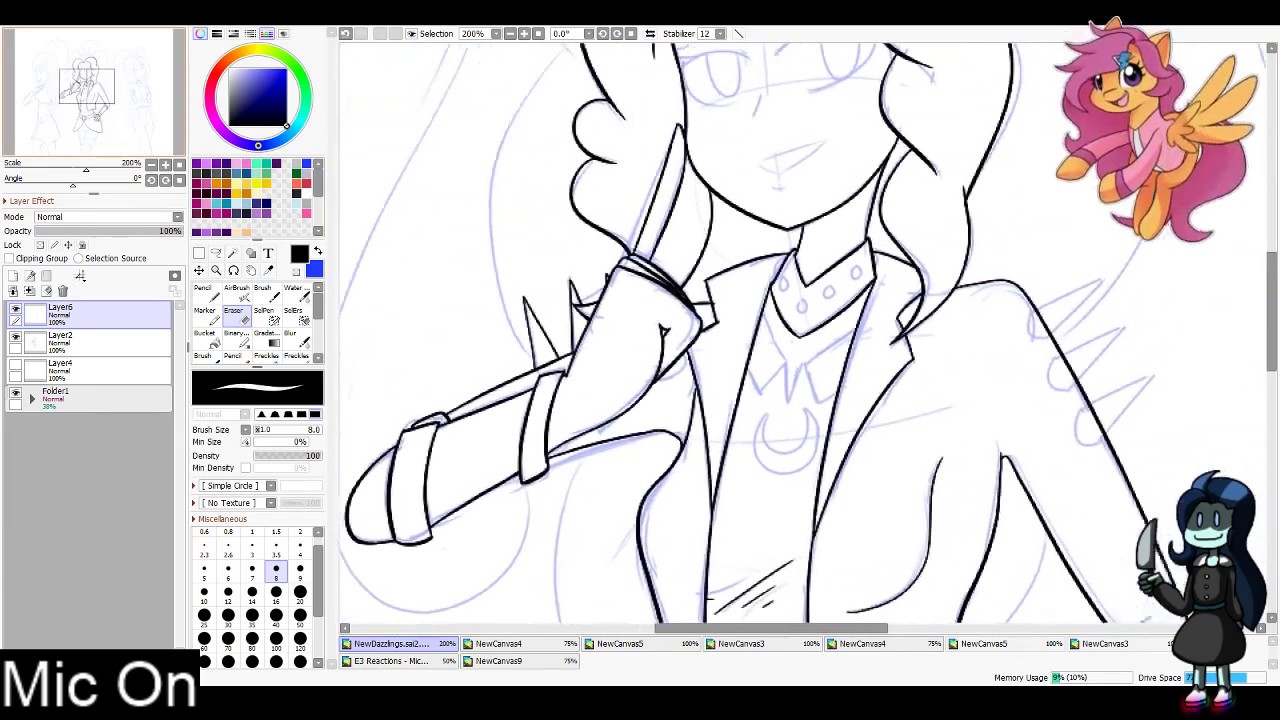Switch to the NewCanvas9 tab
Viewport: 1280px width, 720px height.
(x=498, y=661)
